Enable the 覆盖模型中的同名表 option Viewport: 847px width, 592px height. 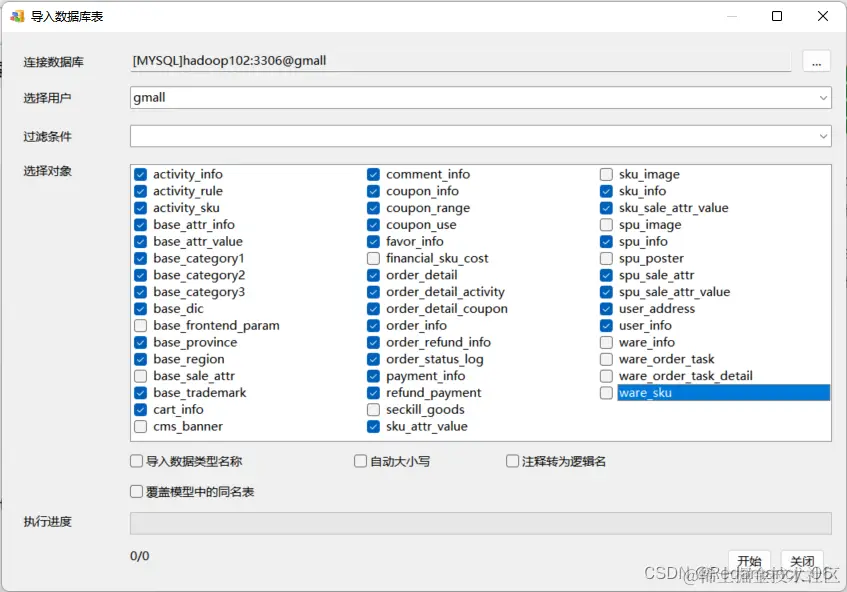click(136, 490)
